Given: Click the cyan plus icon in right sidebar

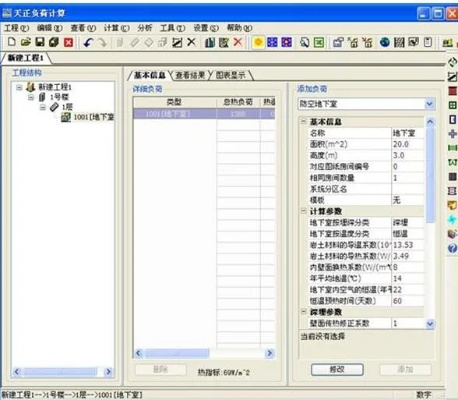Looking at the screenshot, I should tap(452, 220).
